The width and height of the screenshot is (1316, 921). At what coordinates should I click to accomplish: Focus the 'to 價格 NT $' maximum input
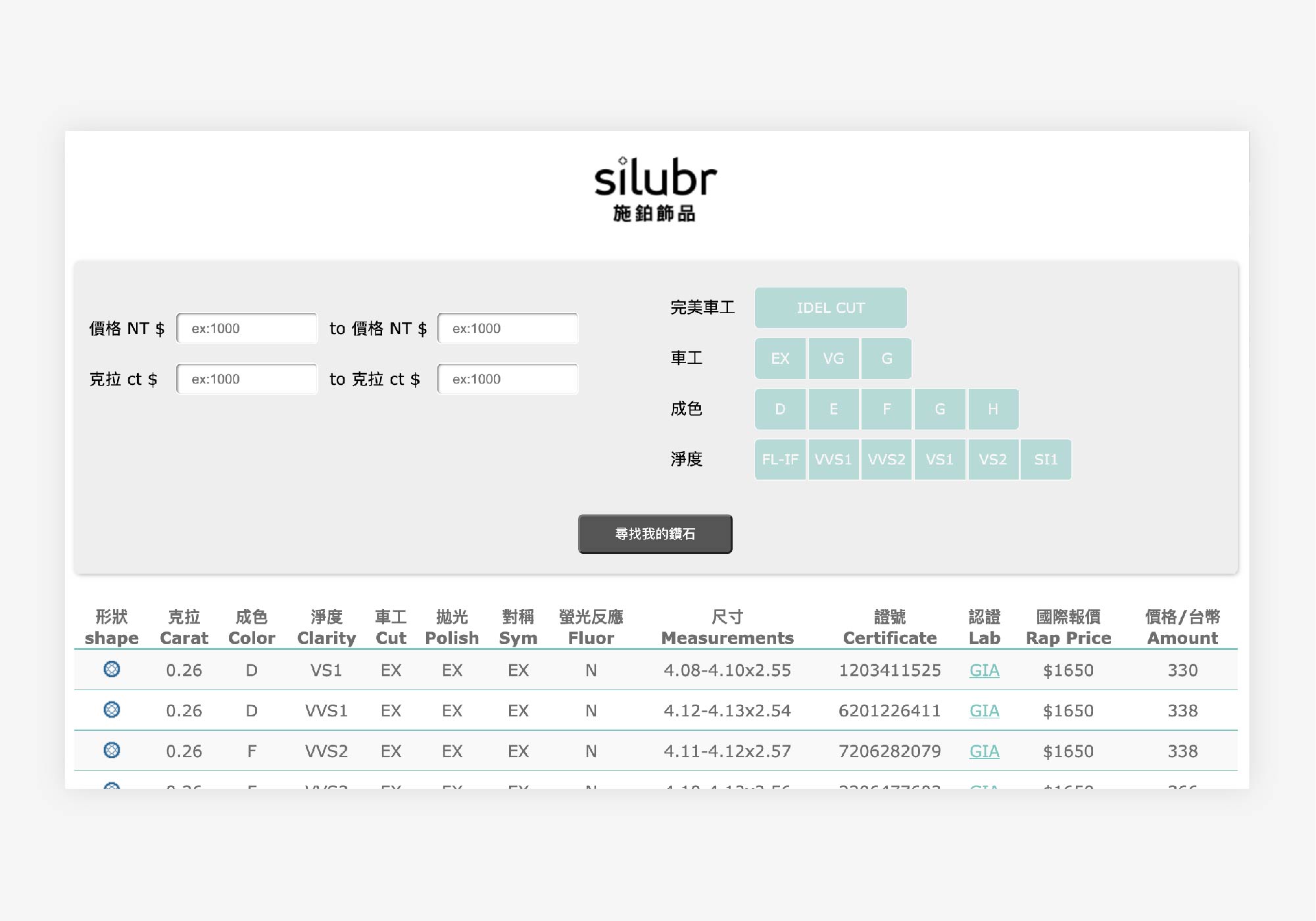[508, 328]
